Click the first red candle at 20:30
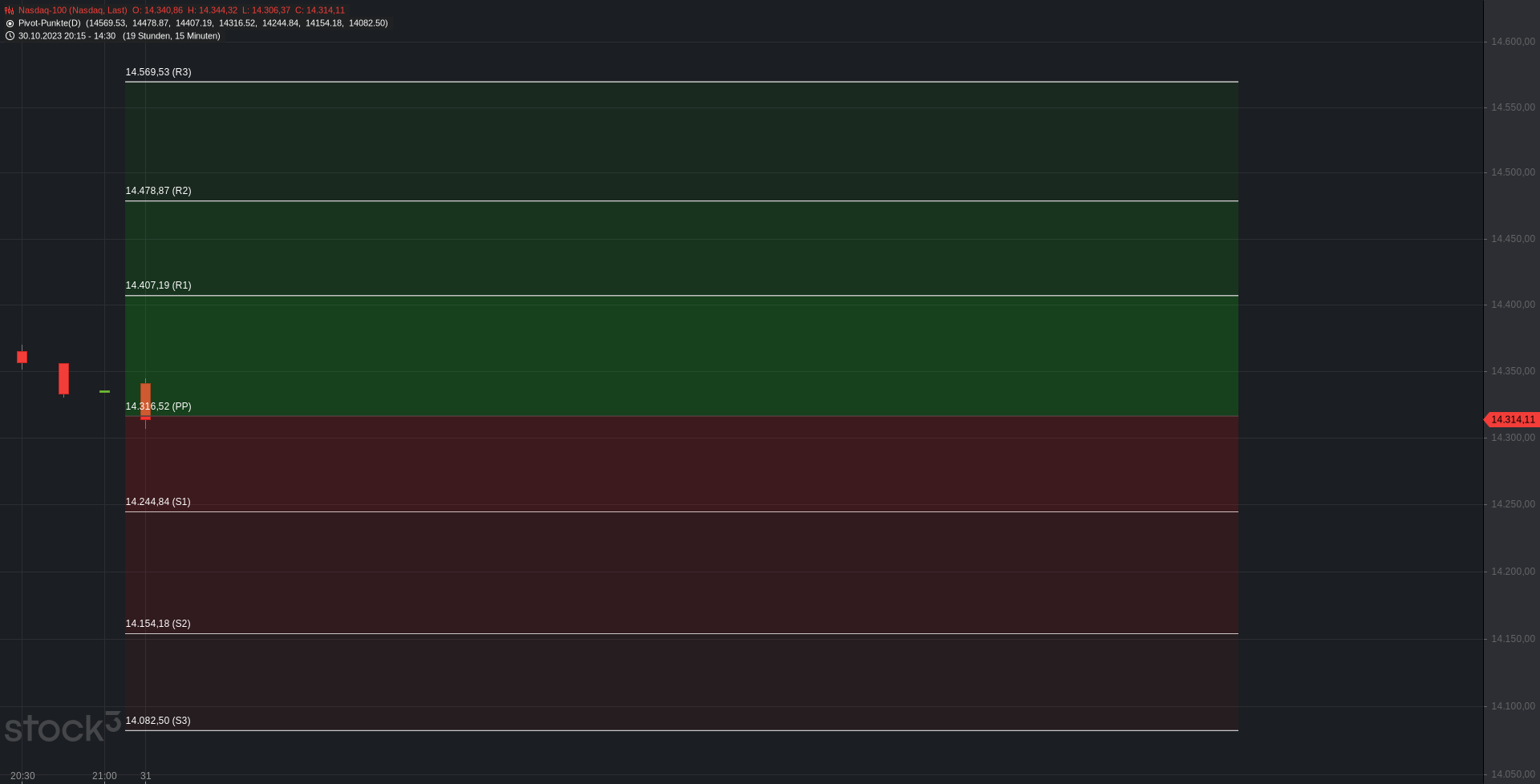 (22, 357)
